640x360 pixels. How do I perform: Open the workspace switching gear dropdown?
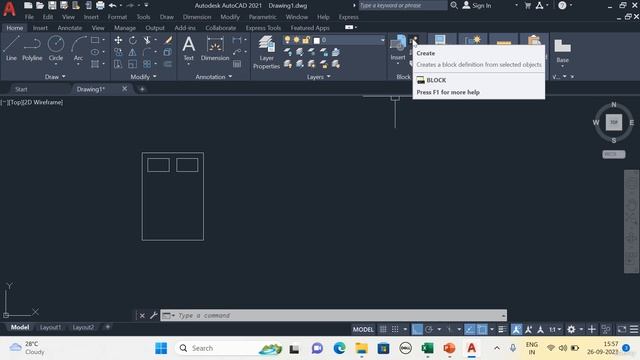coord(581,329)
